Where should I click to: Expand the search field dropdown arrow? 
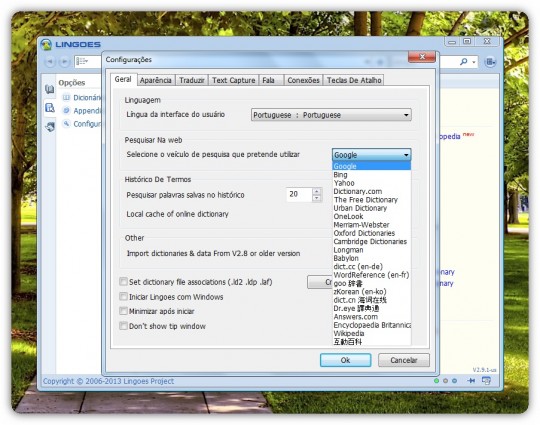click(x=474, y=62)
